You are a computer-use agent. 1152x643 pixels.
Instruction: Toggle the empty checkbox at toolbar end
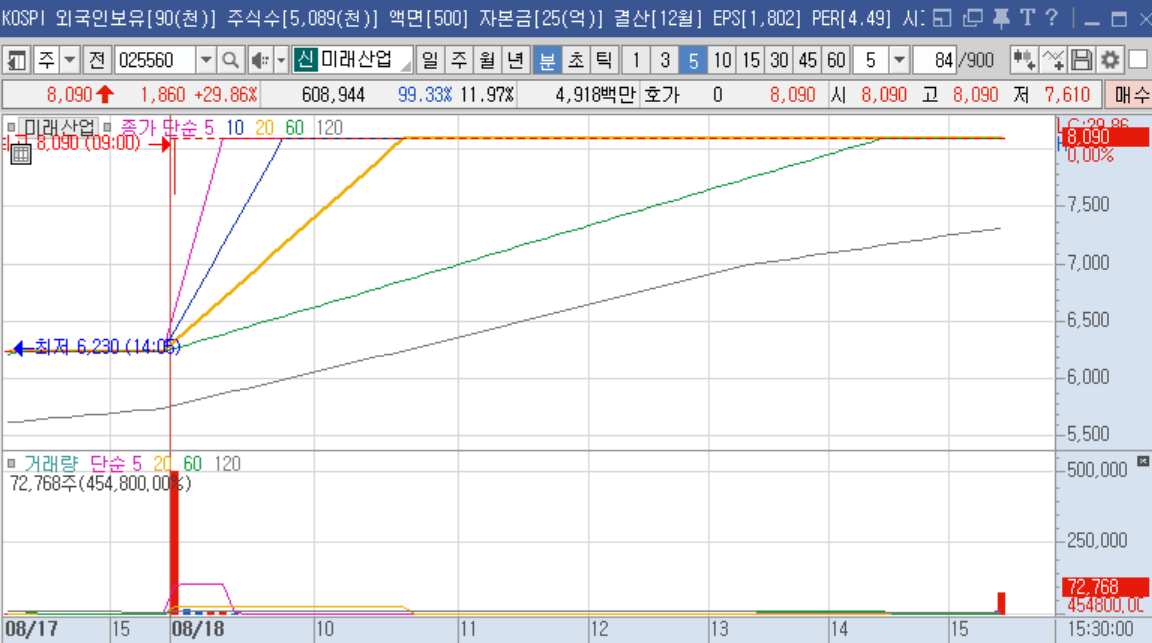[1137, 60]
